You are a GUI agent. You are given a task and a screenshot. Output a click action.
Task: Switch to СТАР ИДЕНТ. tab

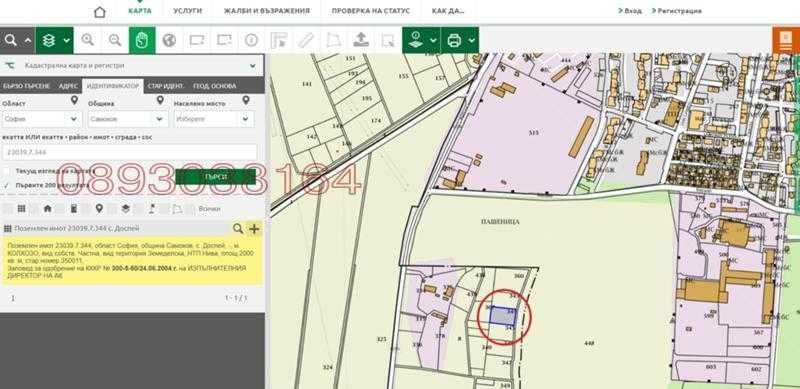(166, 86)
